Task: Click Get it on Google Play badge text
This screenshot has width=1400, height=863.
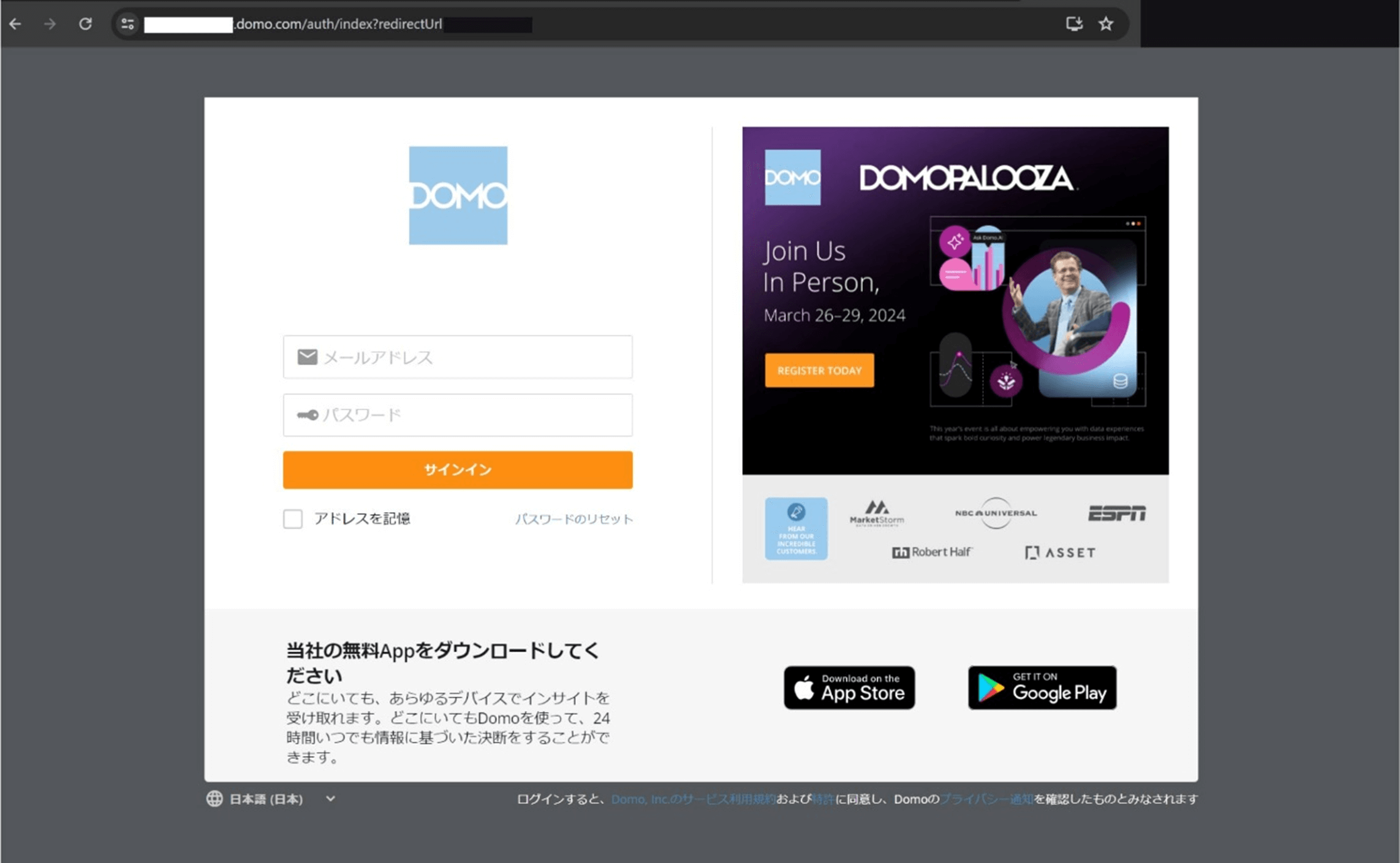Action: [x=1059, y=687]
